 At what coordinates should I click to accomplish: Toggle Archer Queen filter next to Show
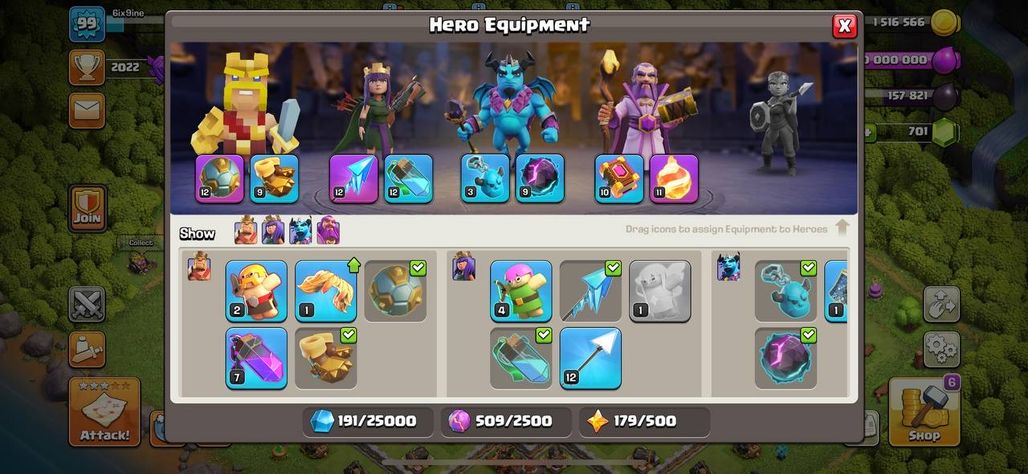273,231
